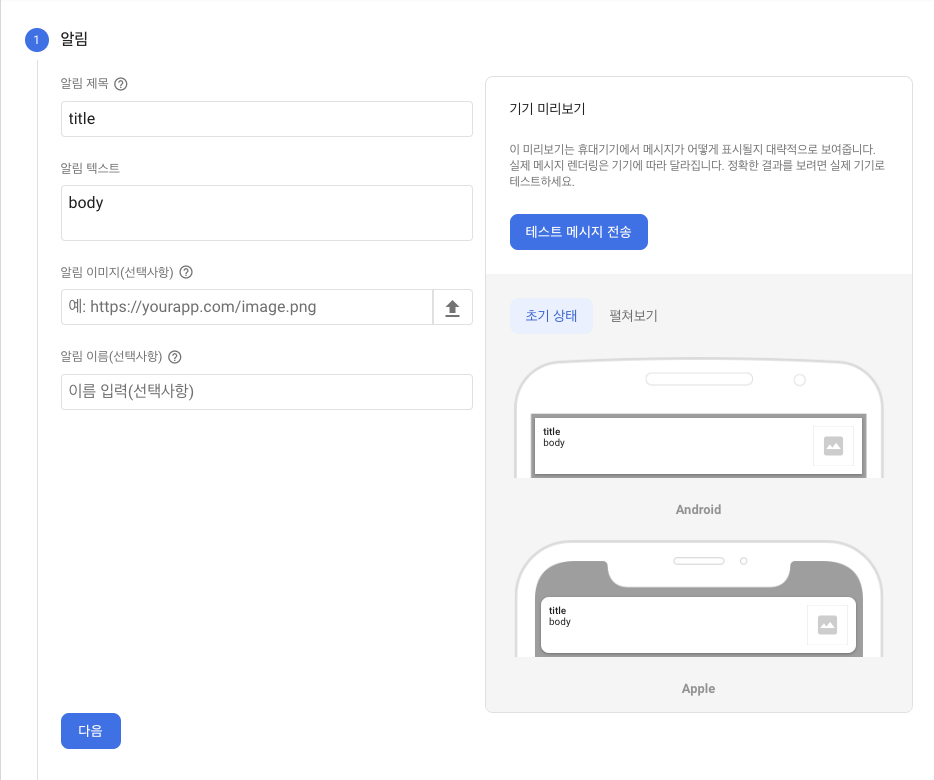Image resolution: width=934 pixels, height=780 pixels.
Task: Click the 알림 제목 label text
Action: coord(85,83)
